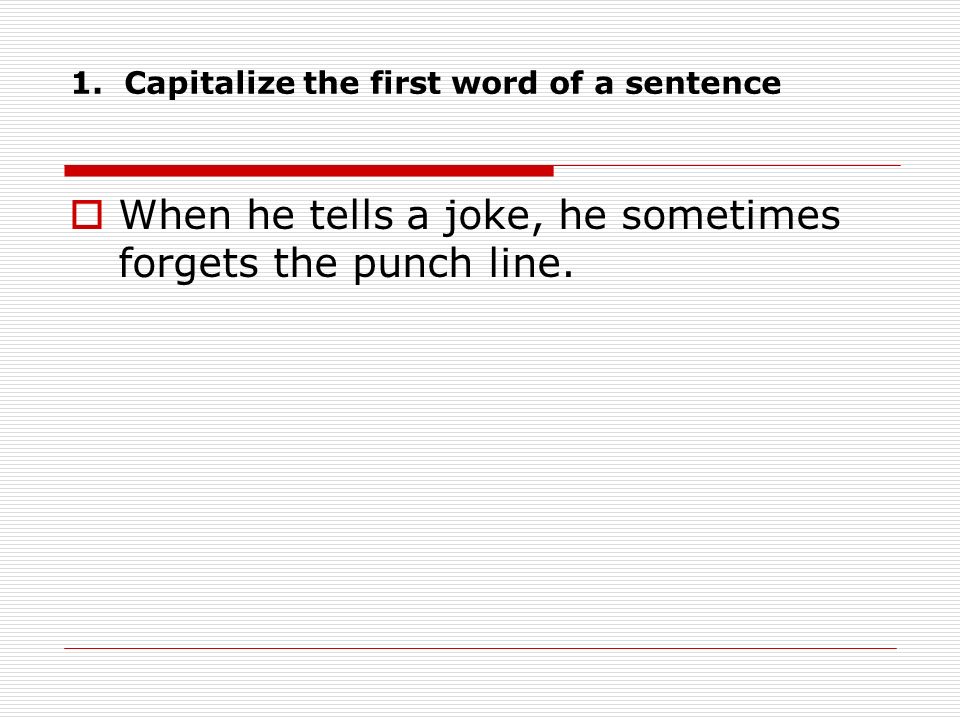Click the word "sentence" in the heading
This screenshot has height=720, width=960.
click(703, 83)
